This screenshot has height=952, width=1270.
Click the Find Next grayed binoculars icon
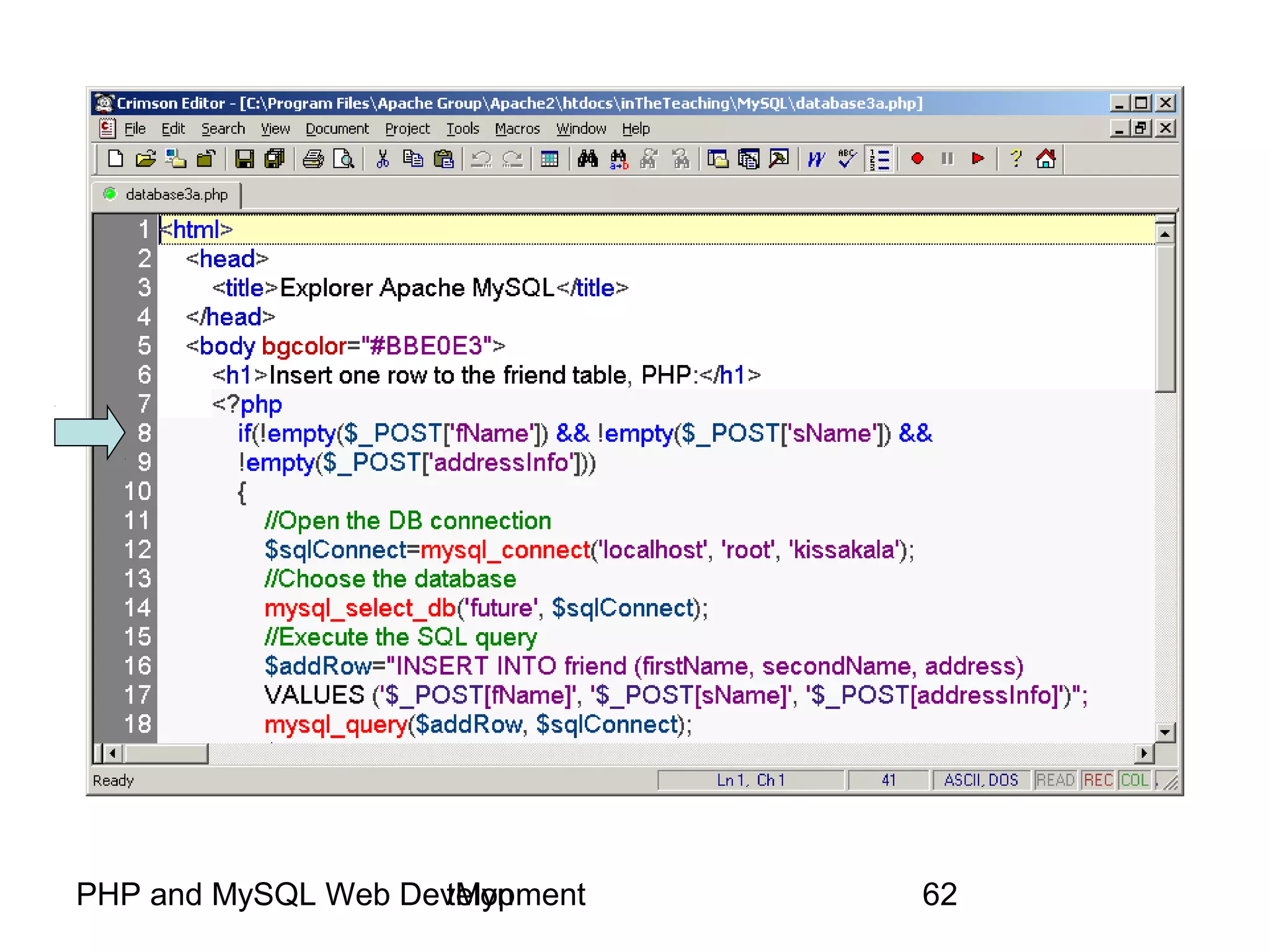tap(649, 159)
